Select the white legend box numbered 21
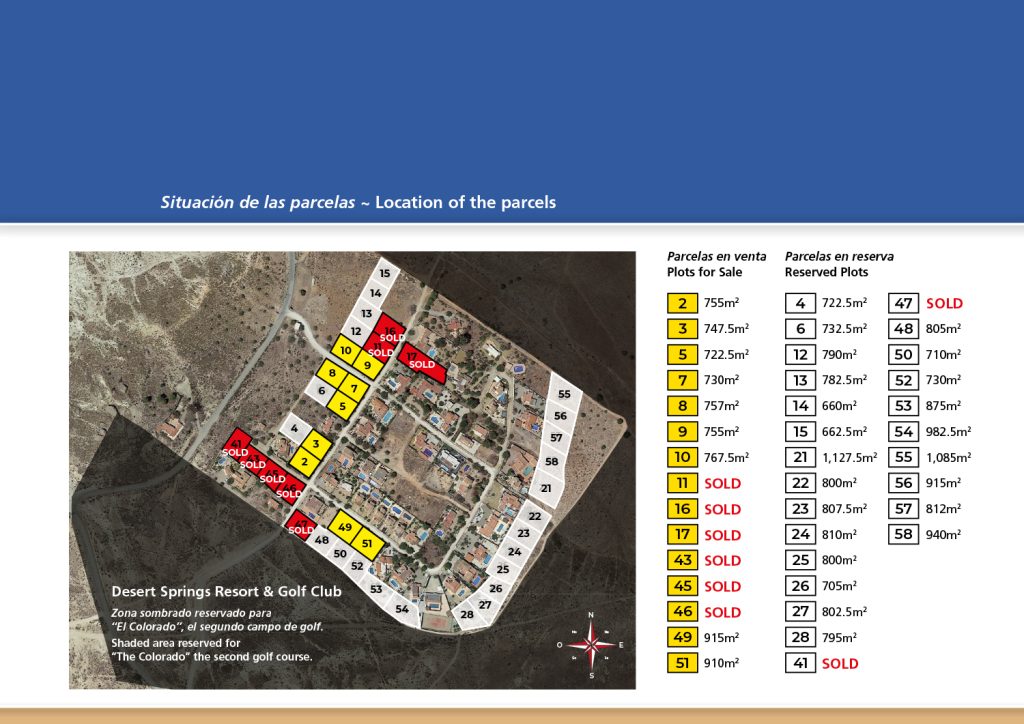This screenshot has height=724, width=1024. pos(800,457)
